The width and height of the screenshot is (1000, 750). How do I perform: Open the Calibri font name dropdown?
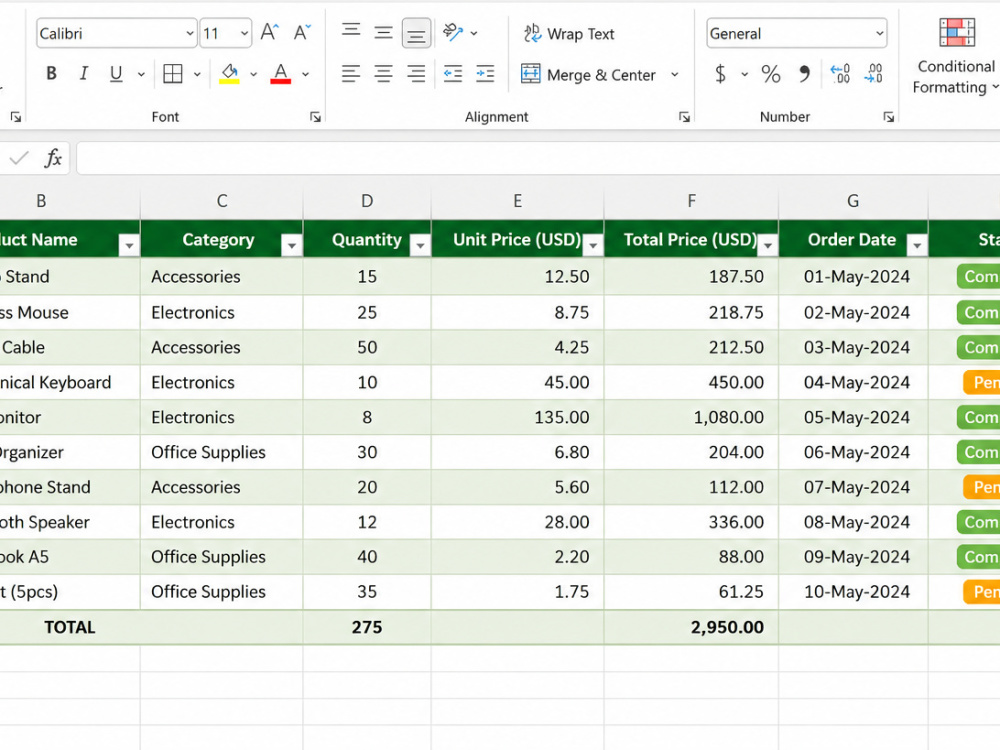tap(190, 33)
